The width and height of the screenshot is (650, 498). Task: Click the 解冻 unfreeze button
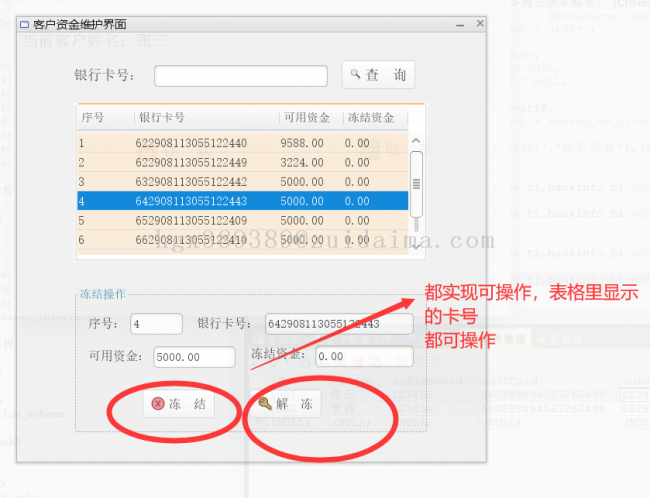288,405
